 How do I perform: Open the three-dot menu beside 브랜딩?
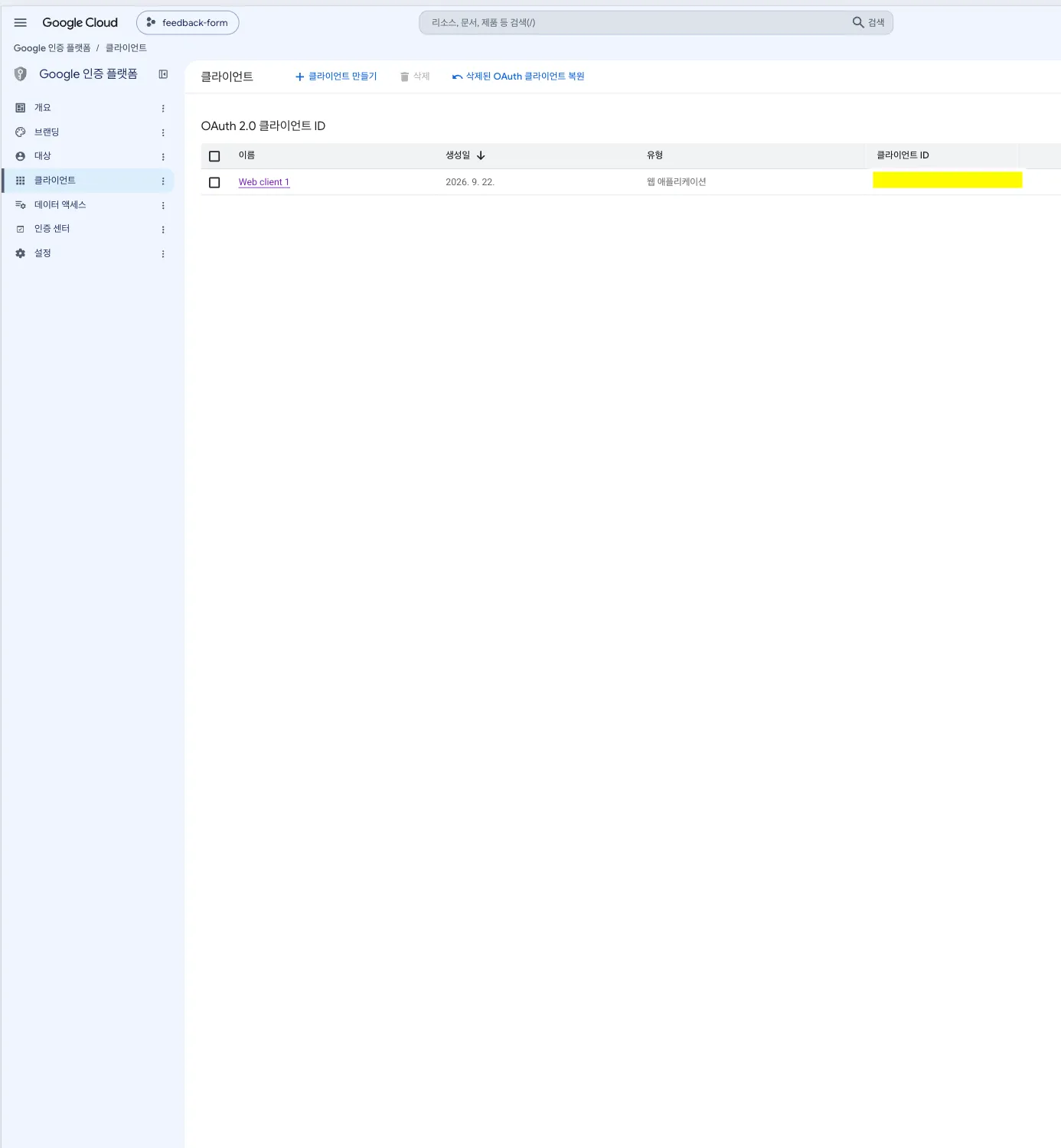163,132
